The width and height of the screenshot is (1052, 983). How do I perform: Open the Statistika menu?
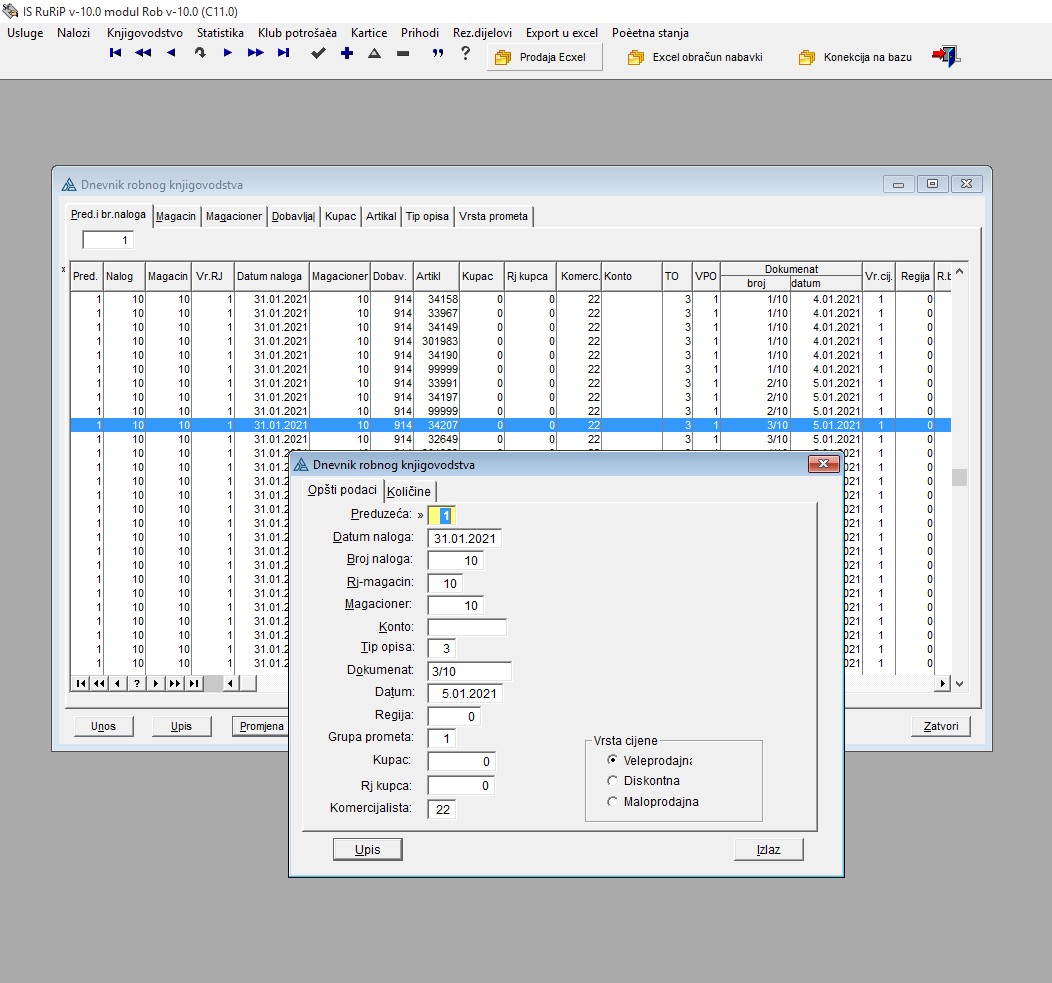tap(220, 33)
